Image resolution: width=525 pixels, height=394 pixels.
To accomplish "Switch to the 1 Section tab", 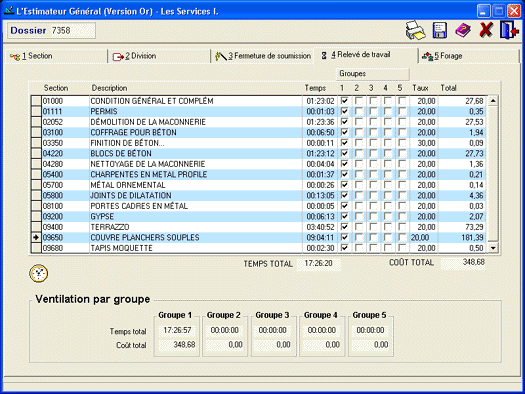I will pos(56,56).
